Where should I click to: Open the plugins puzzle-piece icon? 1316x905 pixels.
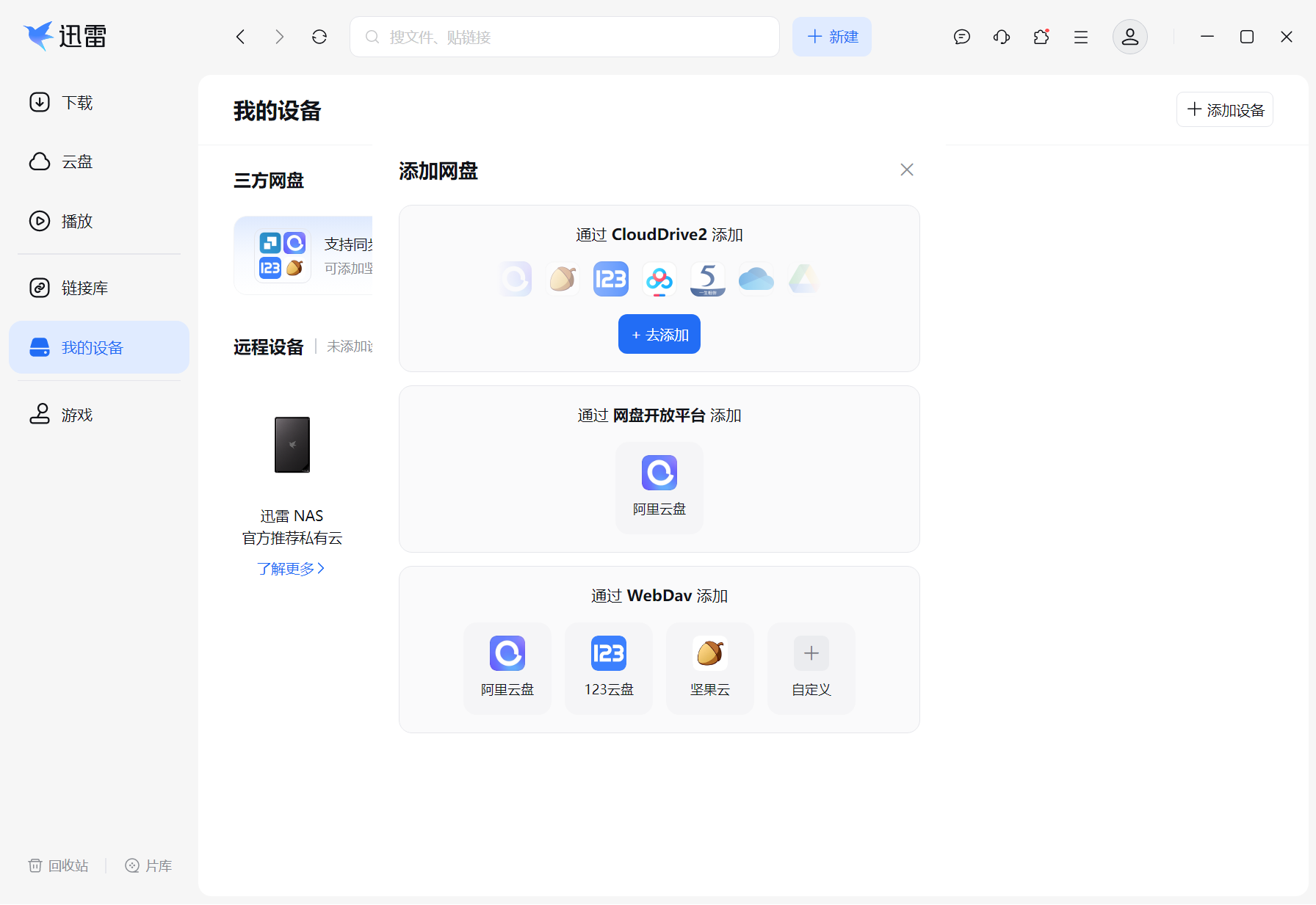pyautogui.click(x=1041, y=37)
